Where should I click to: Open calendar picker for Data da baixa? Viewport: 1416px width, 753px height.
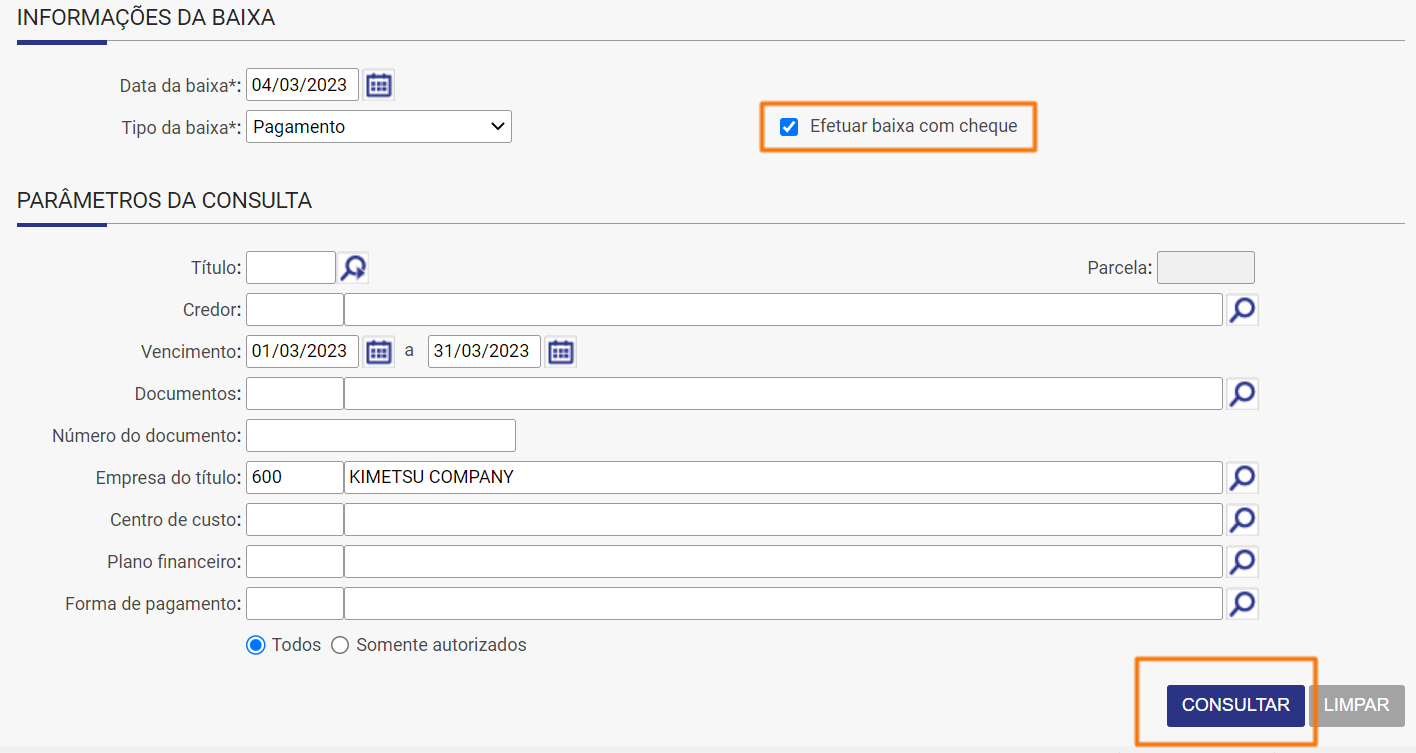pyautogui.click(x=378, y=85)
